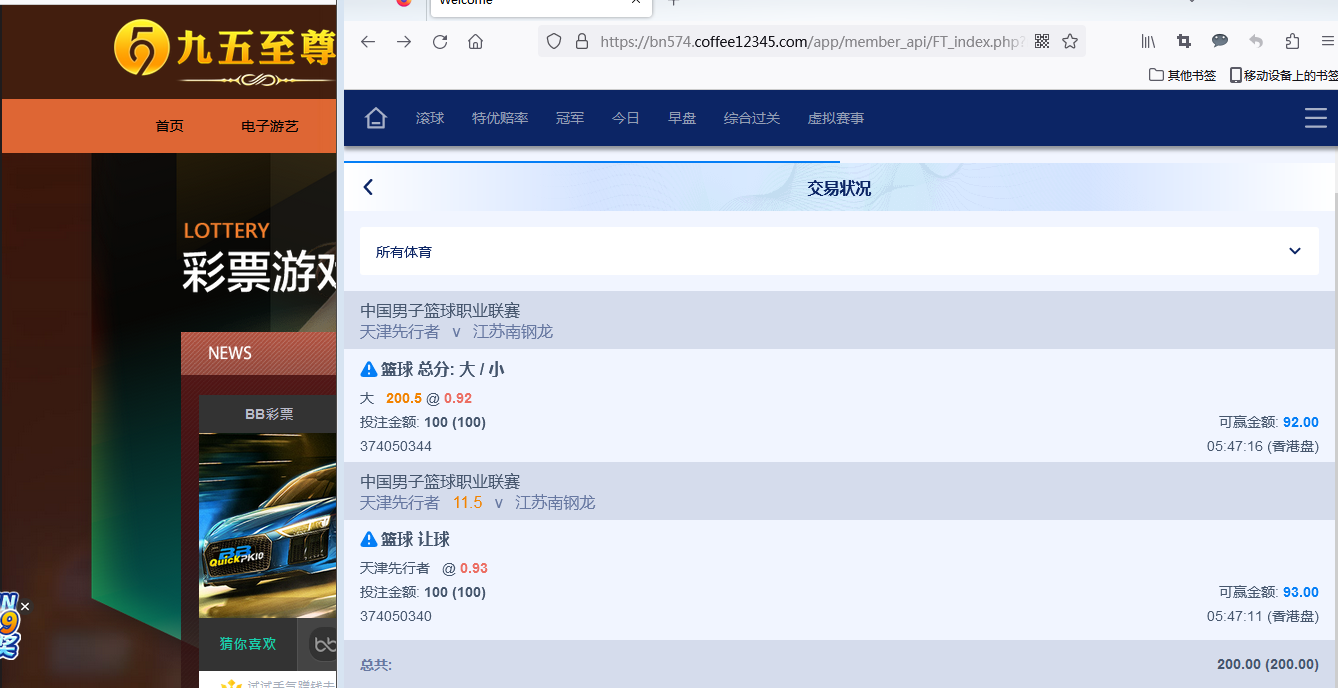Select the BB彩票 card header
Viewport: 1338px width, 688px height.
point(268,414)
